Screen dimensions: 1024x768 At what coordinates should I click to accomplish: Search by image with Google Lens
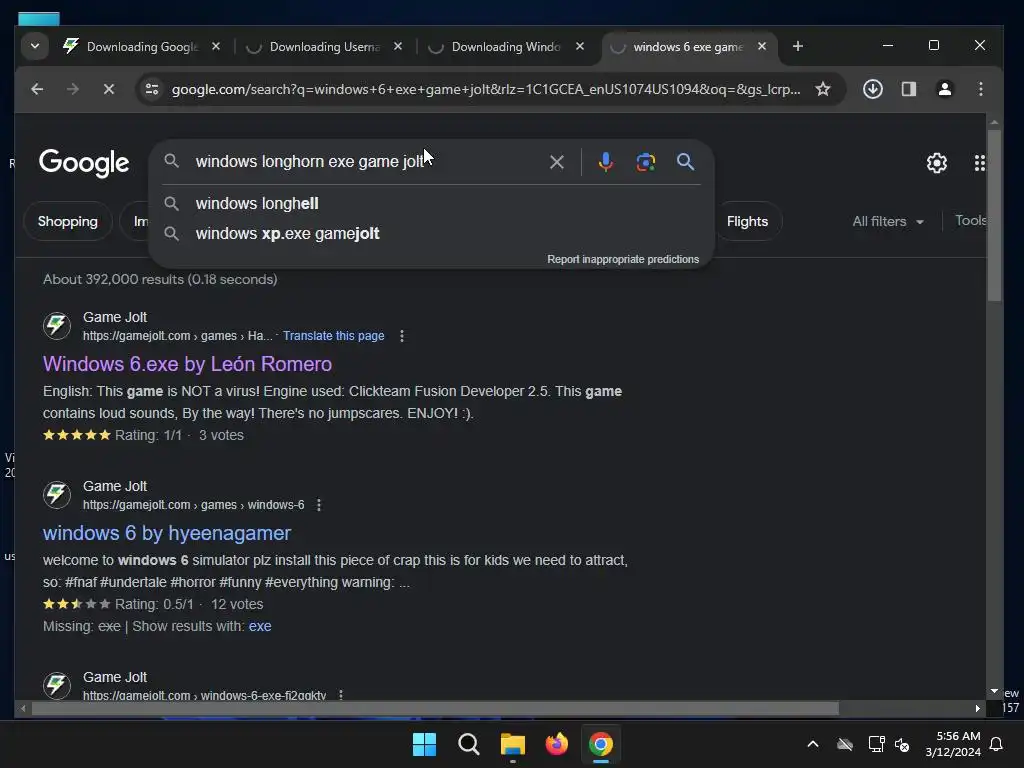[646, 162]
